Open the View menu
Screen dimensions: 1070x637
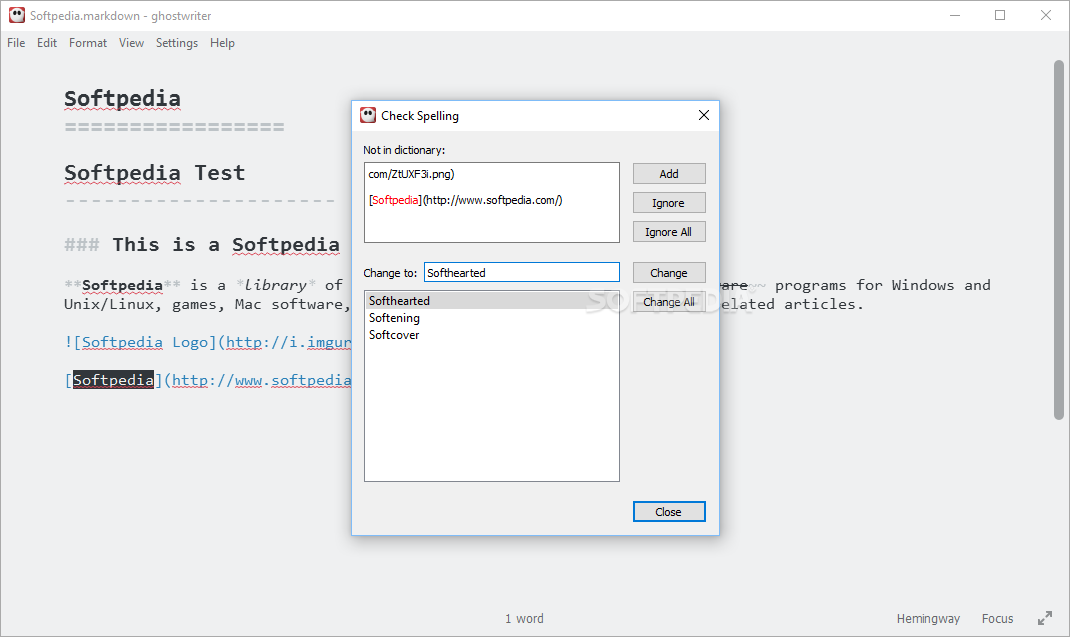(x=131, y=43)
